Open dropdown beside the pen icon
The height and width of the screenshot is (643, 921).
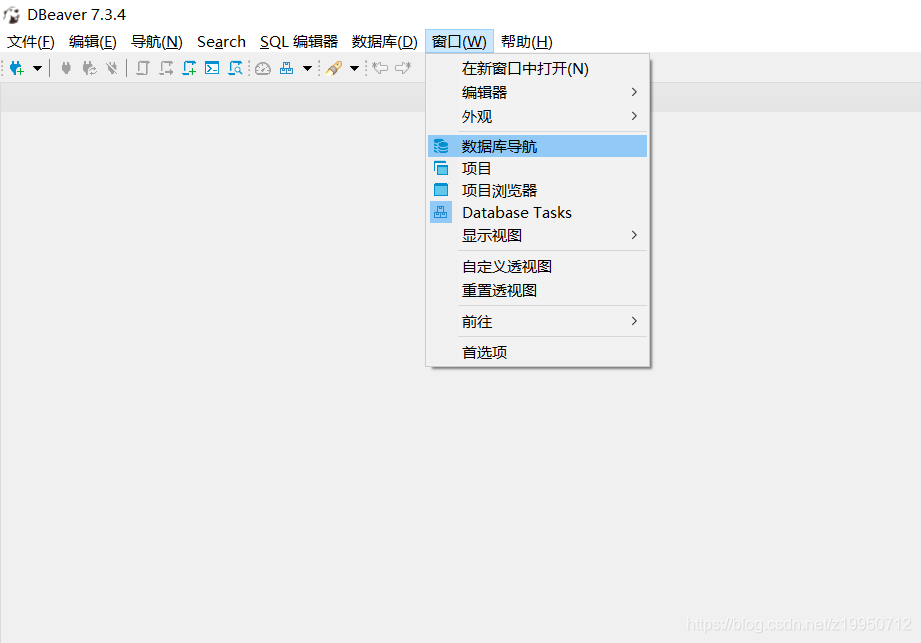point(354,68)
